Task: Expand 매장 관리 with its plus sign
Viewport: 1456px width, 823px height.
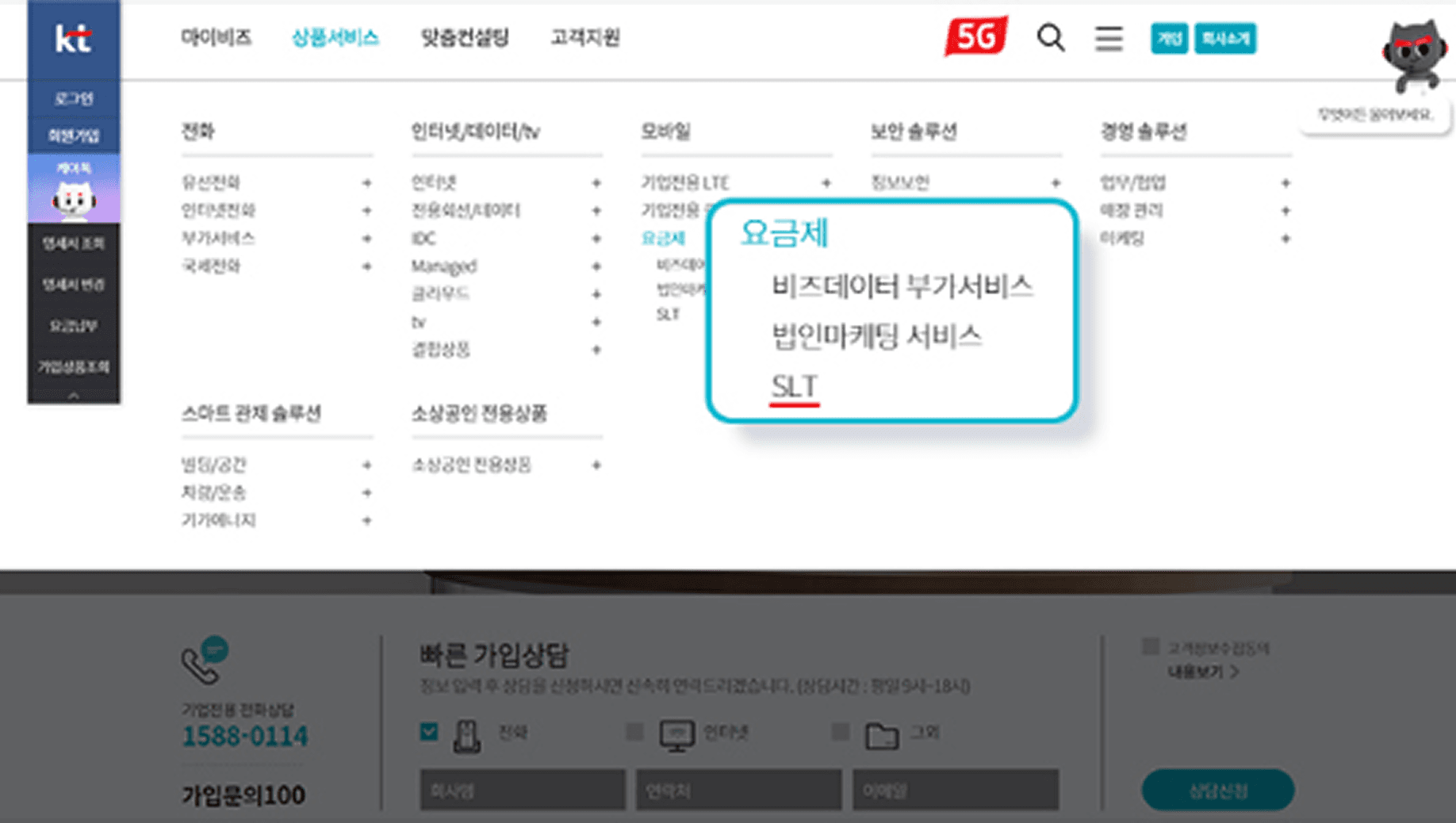Action: pos(1285,211)
